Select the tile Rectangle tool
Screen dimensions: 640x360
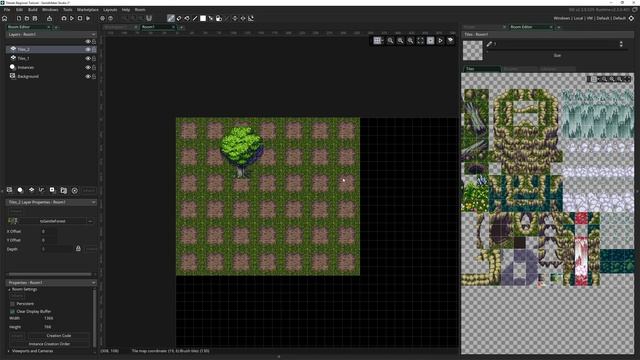click(x=203, y=18)
